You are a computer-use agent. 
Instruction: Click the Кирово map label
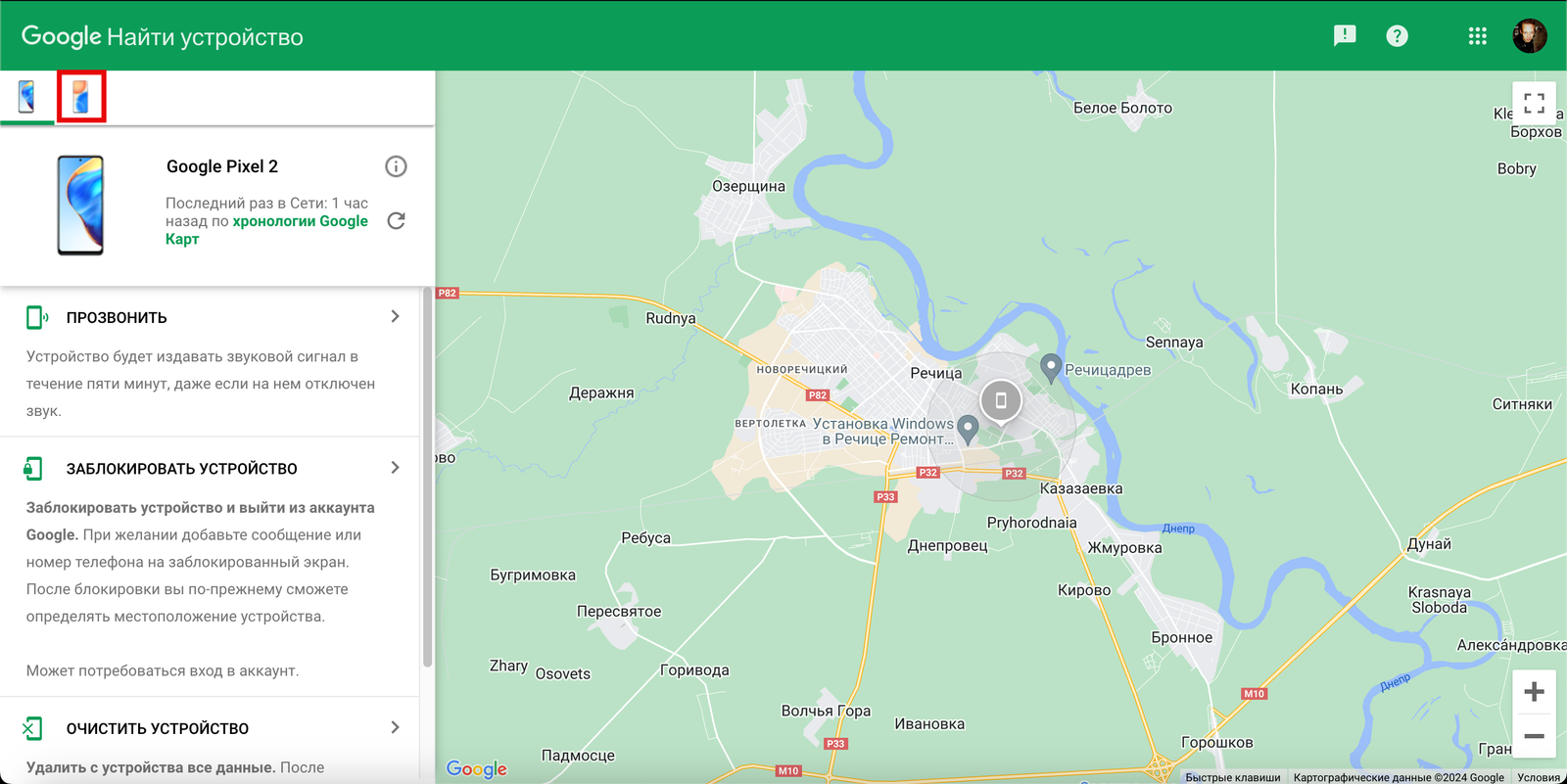[1084, 589]
